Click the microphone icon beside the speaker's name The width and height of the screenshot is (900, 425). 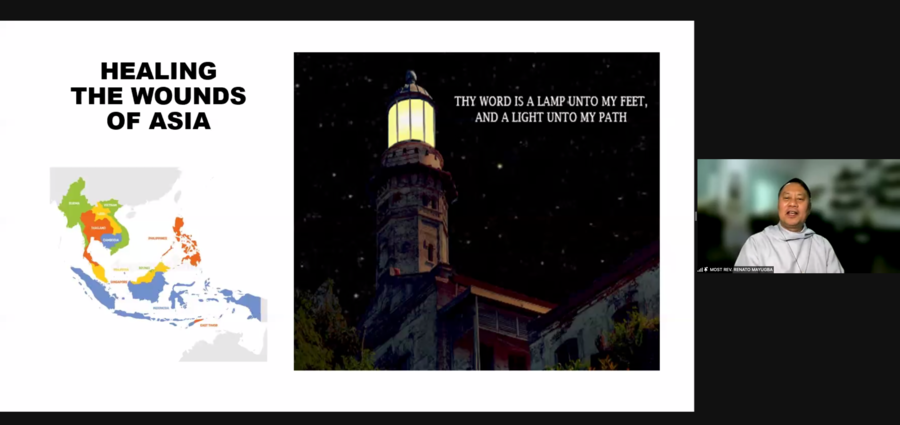coord(705,269)
